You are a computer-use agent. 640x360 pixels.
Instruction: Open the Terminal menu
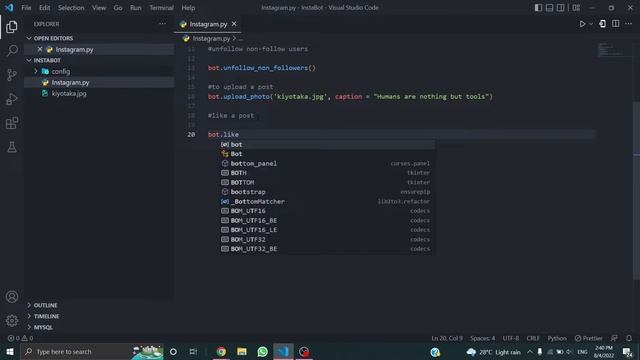point(161,8)
